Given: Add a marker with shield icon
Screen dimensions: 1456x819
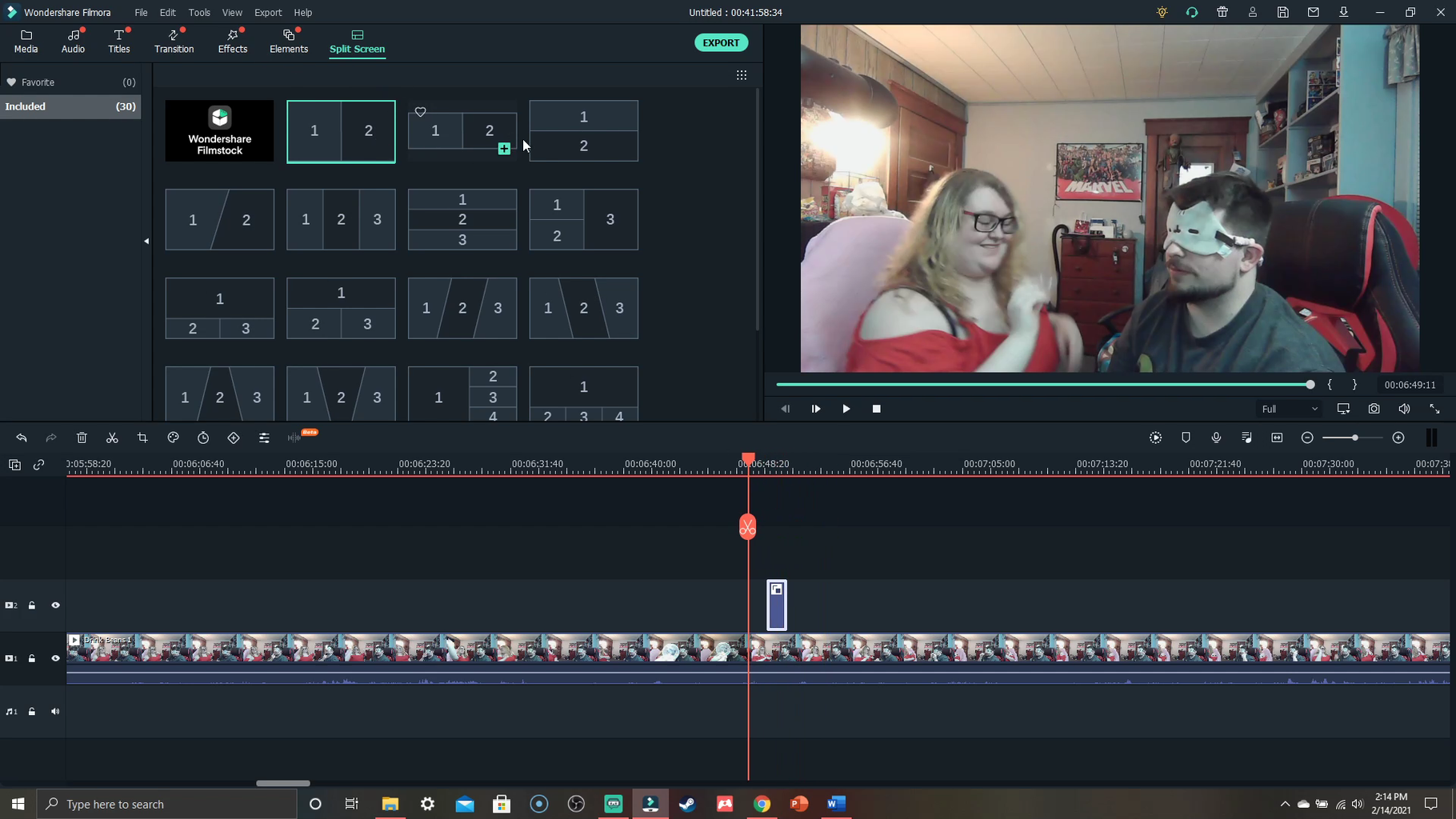Looking at the screenshot, I should (1186, 437).
